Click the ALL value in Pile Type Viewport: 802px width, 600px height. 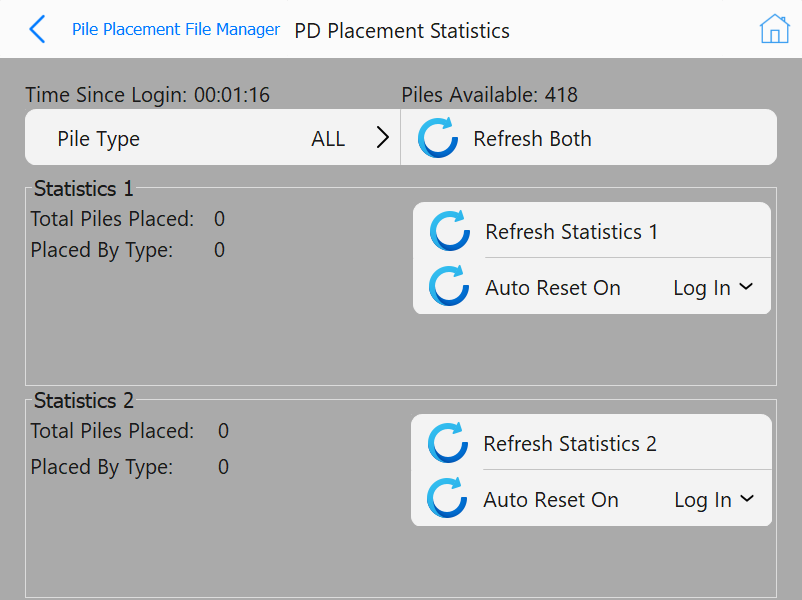(328, 139)
